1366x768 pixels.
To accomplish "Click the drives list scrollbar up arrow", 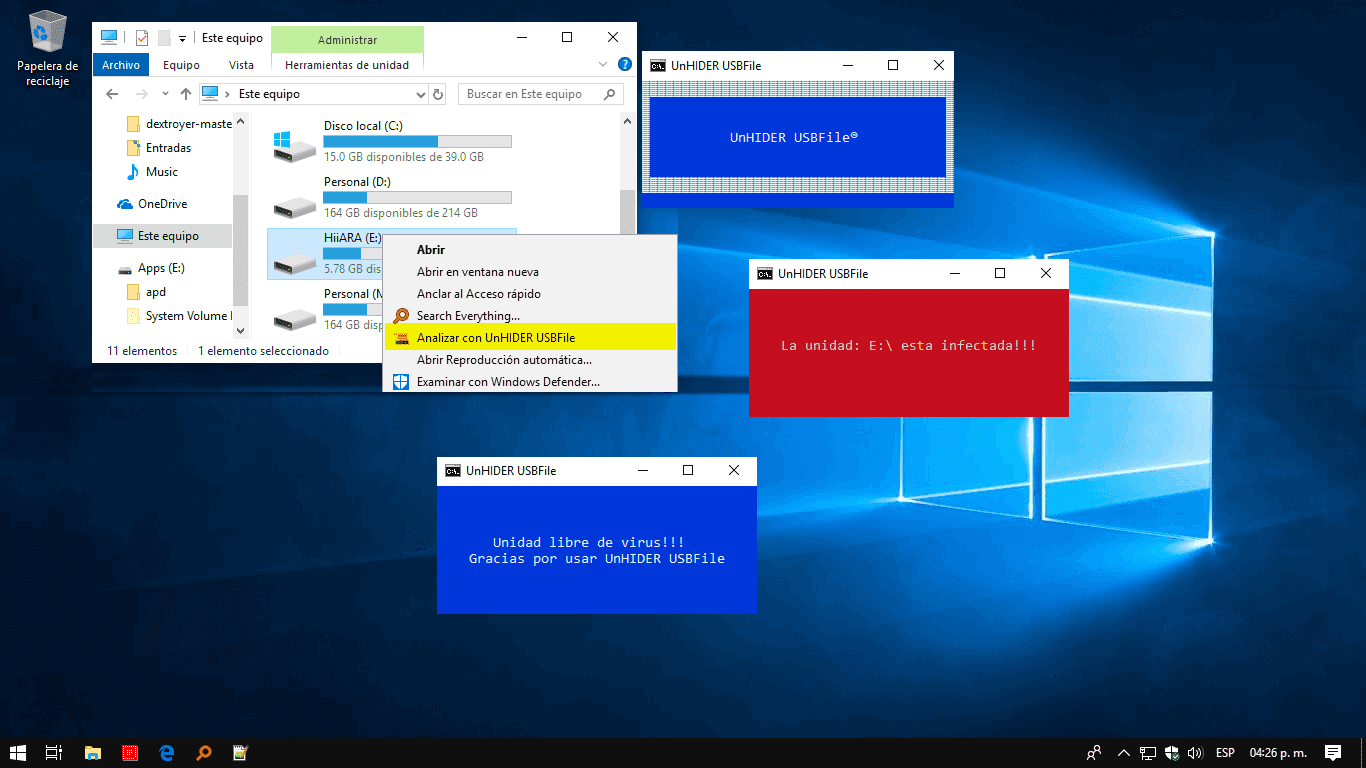I will point(628,122).
